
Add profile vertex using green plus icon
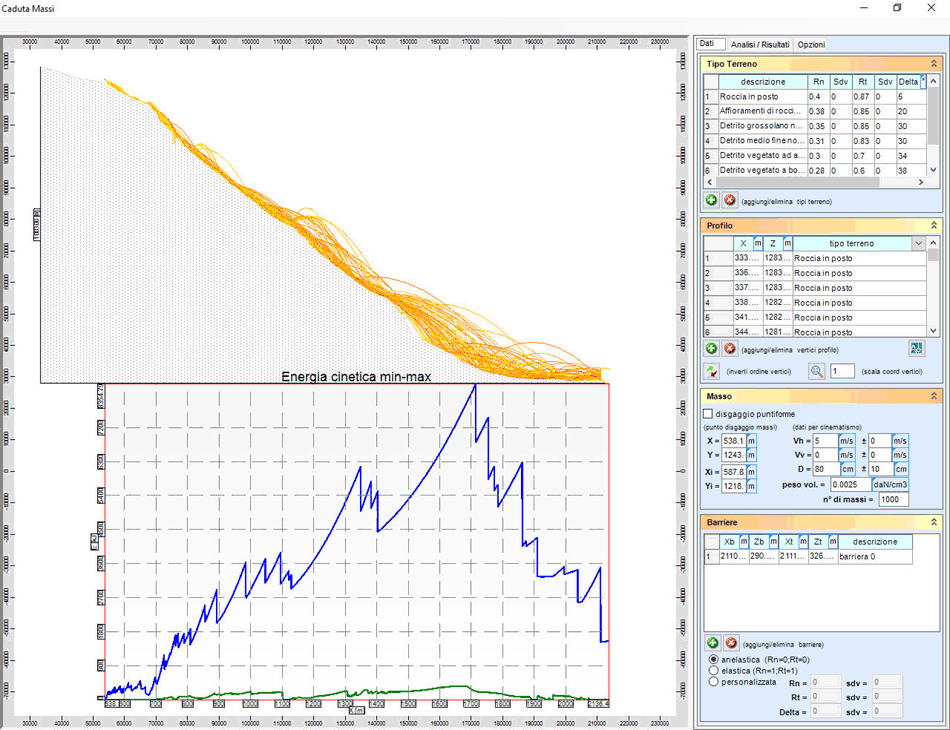[711, 348]
